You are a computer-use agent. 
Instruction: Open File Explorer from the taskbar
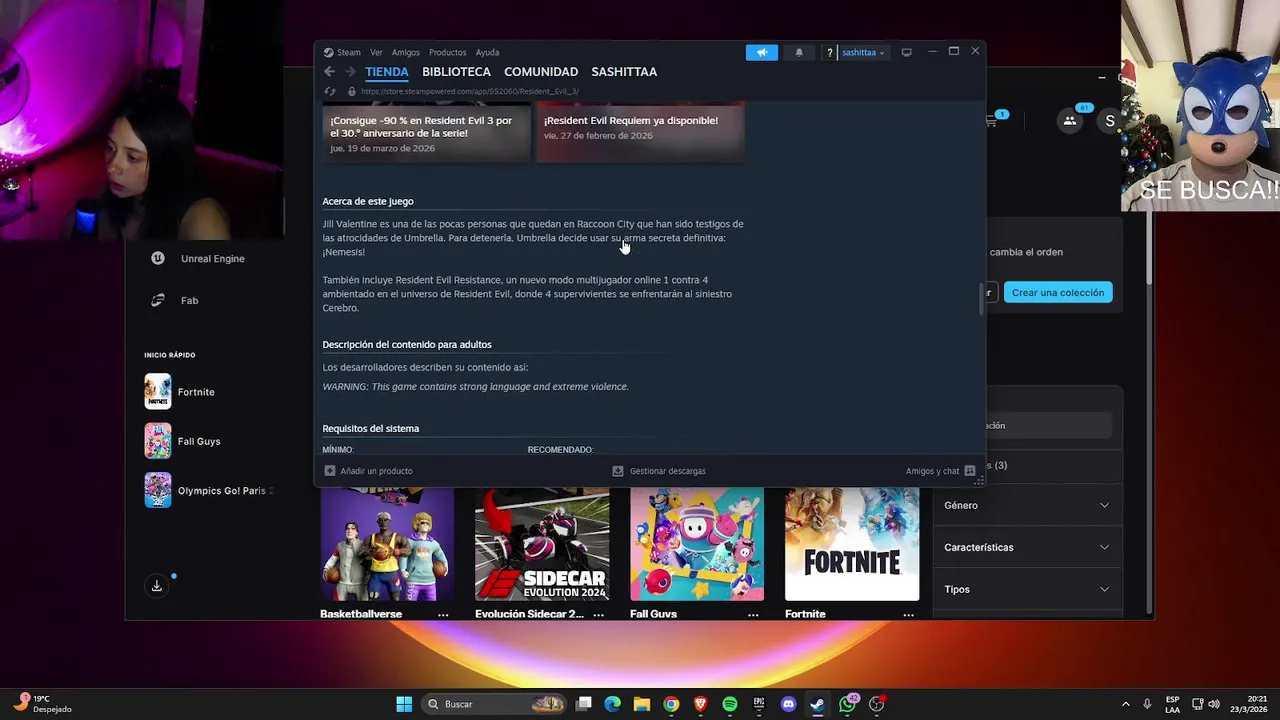click(642, 704)
